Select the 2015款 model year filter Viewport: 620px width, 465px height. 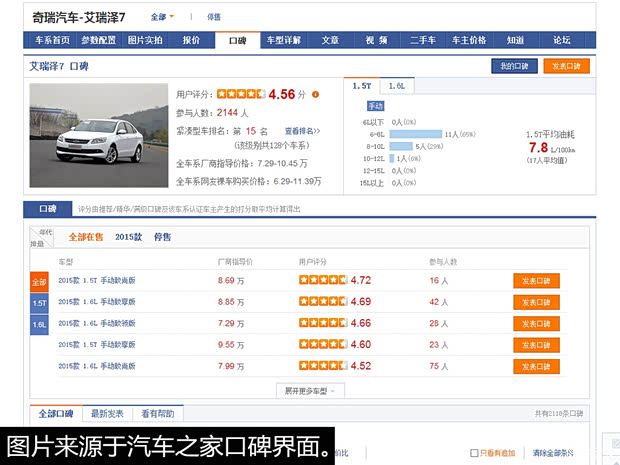(x=128, y=237)
